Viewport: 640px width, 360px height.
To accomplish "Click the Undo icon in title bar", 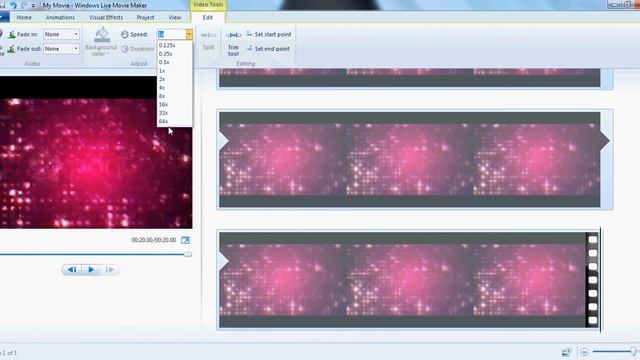I will (13, 5).
